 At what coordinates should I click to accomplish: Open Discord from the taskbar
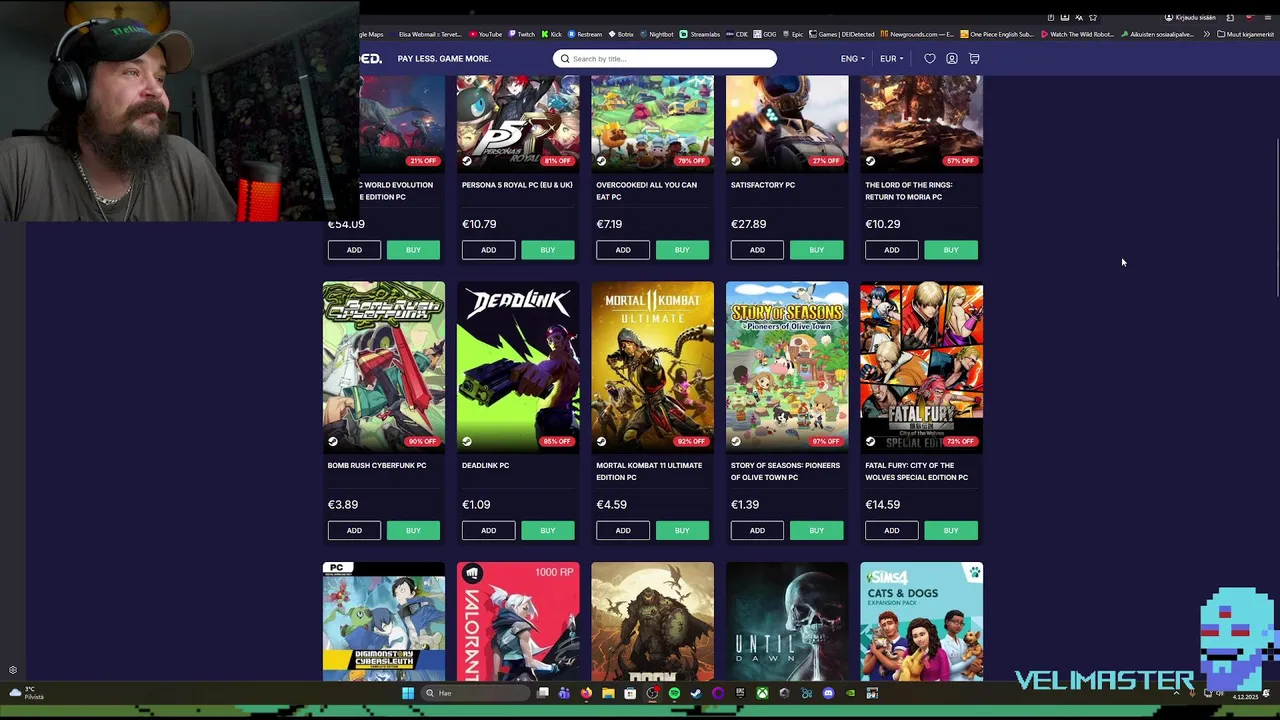pyautogui.click(x=828, y=693)
